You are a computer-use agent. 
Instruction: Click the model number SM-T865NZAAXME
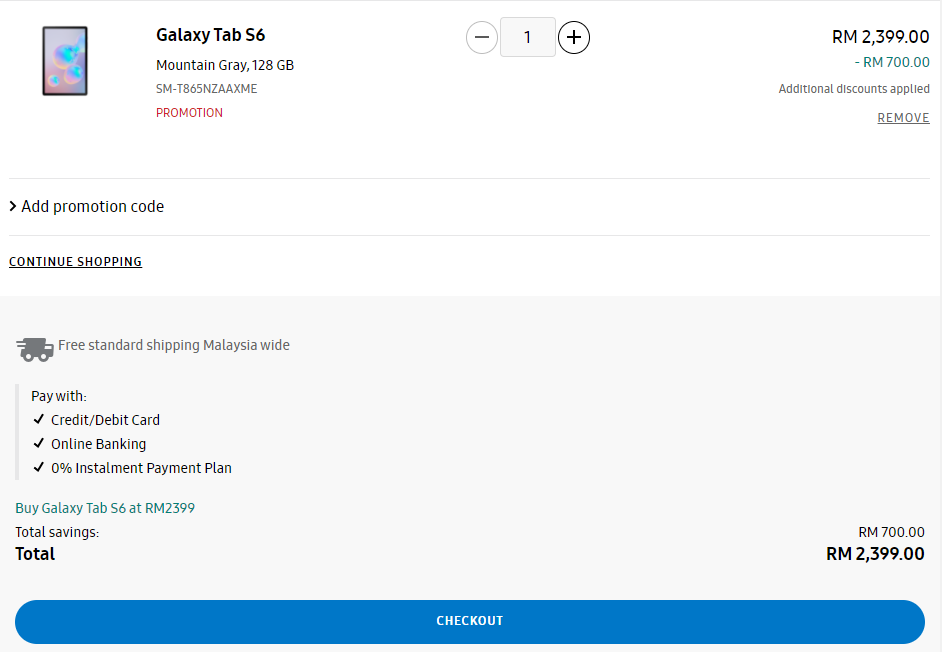(x=207, y=89)
